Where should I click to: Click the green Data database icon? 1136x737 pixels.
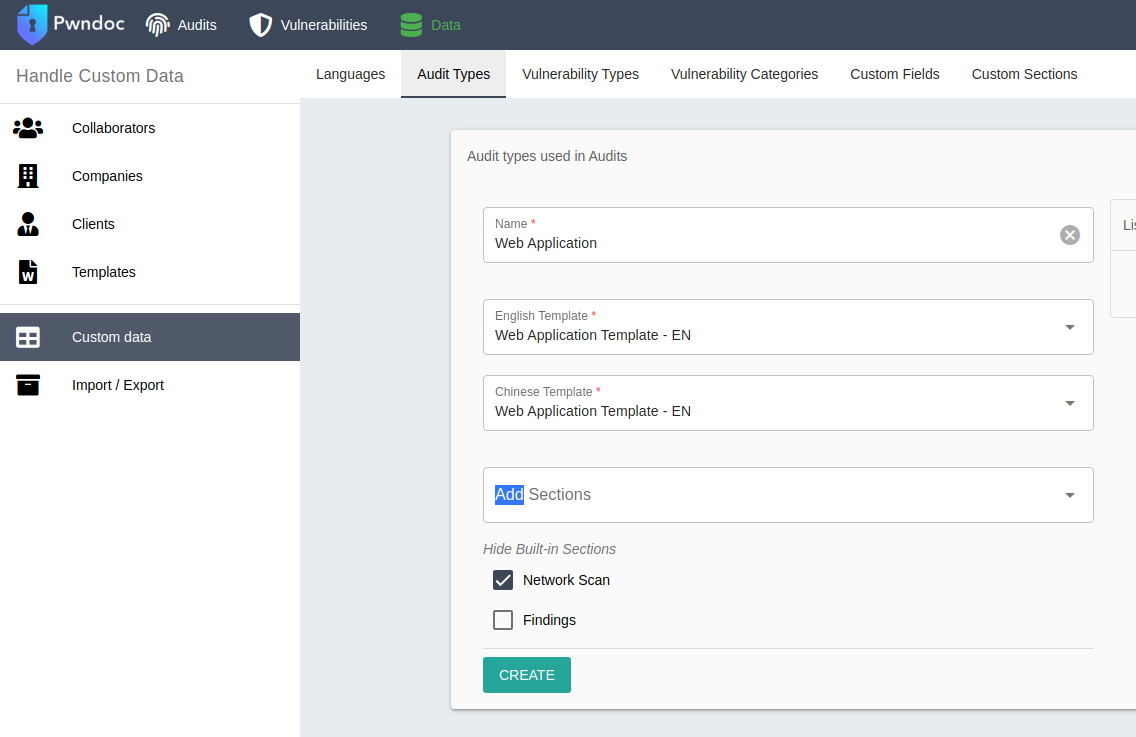pyautogui.click(x=411, y=25)
